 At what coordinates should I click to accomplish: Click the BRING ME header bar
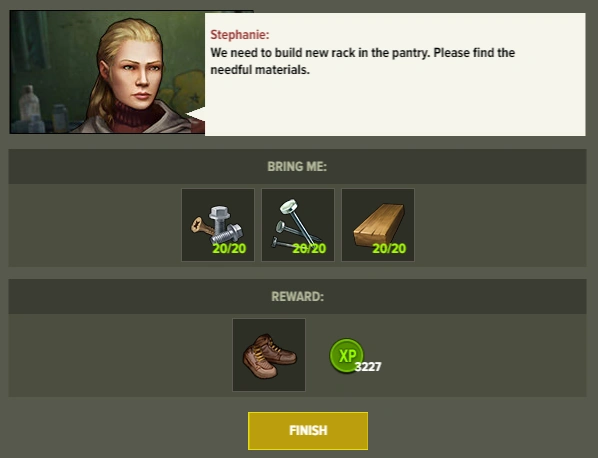(x=297, y=167)
